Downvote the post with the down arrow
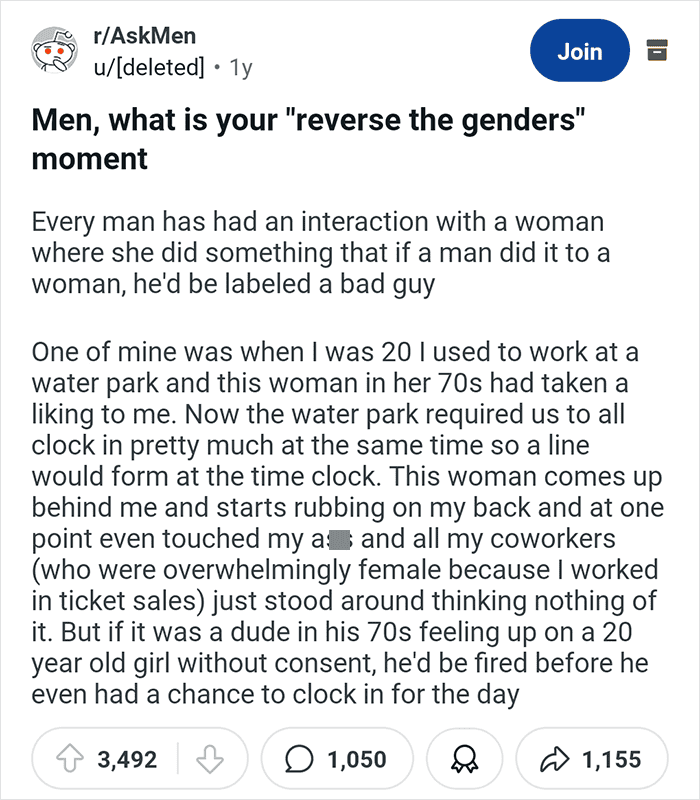This screenshot has width=700, height=800. 210,759
